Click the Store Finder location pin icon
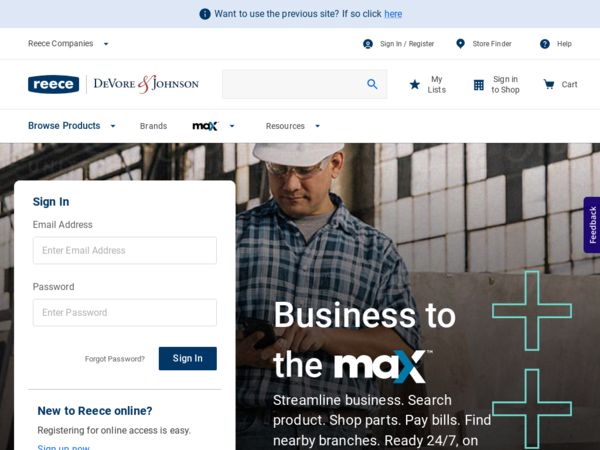 (461, 44)
